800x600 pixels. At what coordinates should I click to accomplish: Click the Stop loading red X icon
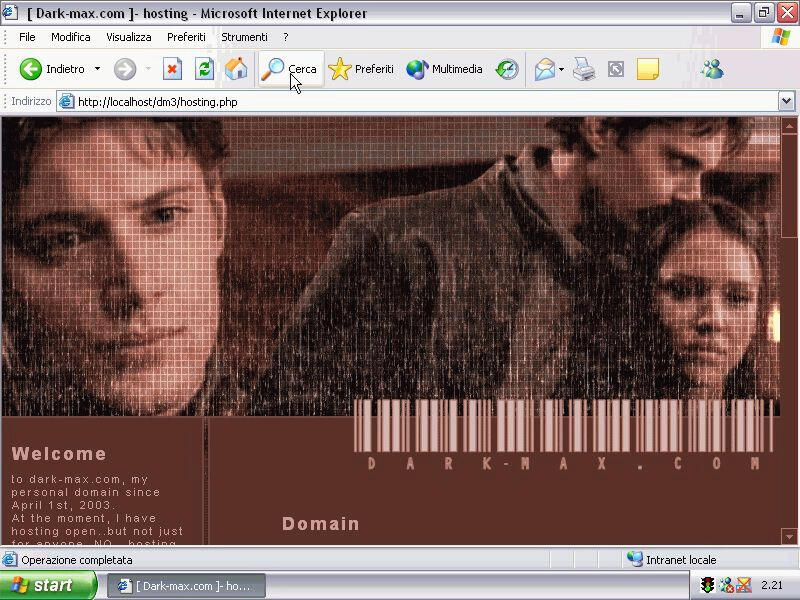[x=172, y=69]
